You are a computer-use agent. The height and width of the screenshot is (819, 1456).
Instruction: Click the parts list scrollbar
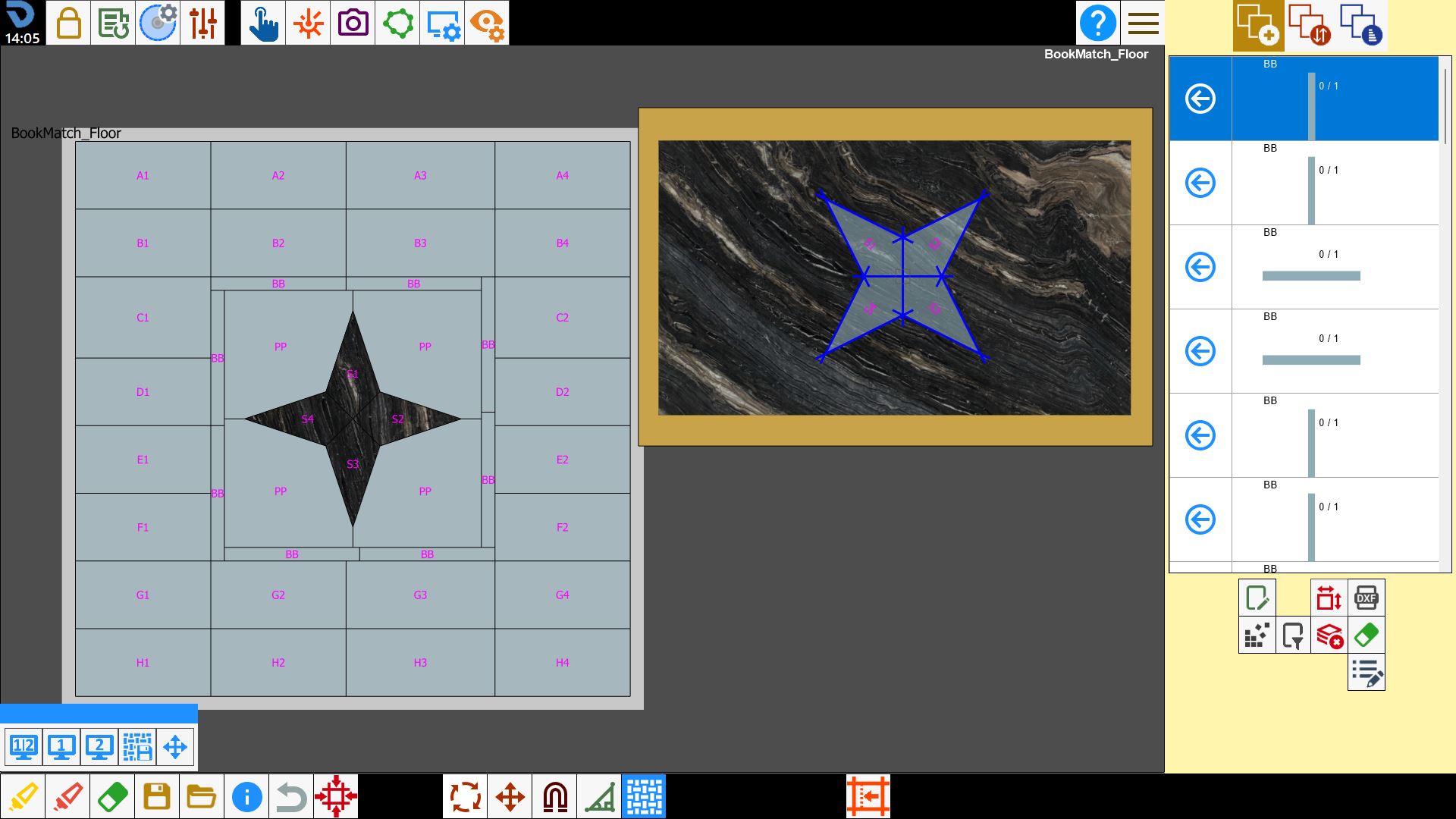pos(1445,106)
